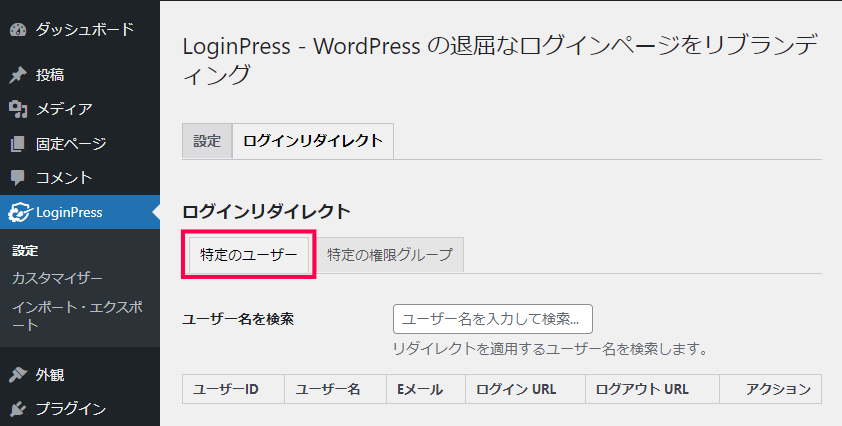Switch to the 設定 tab
Viewport: 842px width, 426px height.
(x=207, y=141)
